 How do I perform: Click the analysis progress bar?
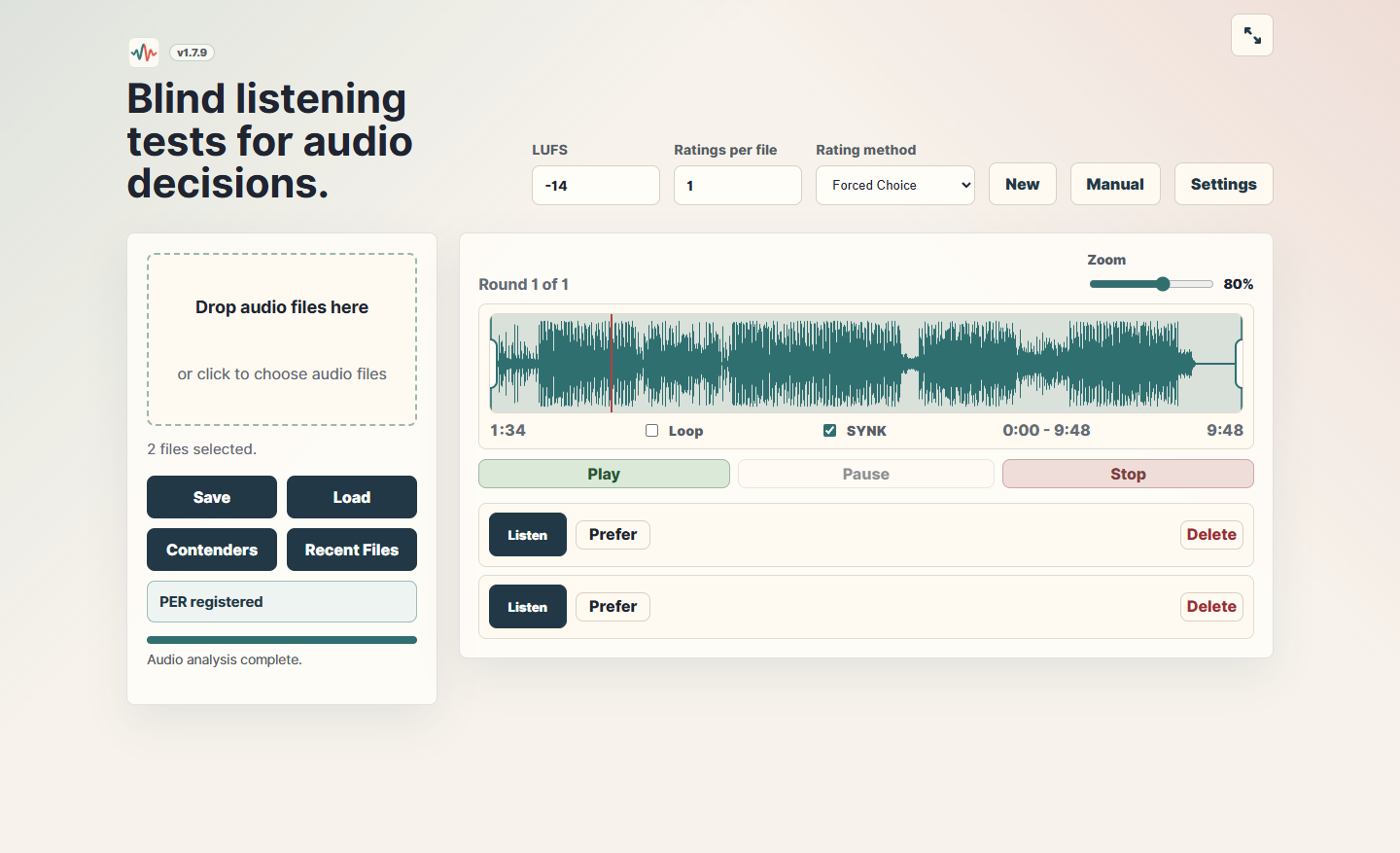pos(282,640)
